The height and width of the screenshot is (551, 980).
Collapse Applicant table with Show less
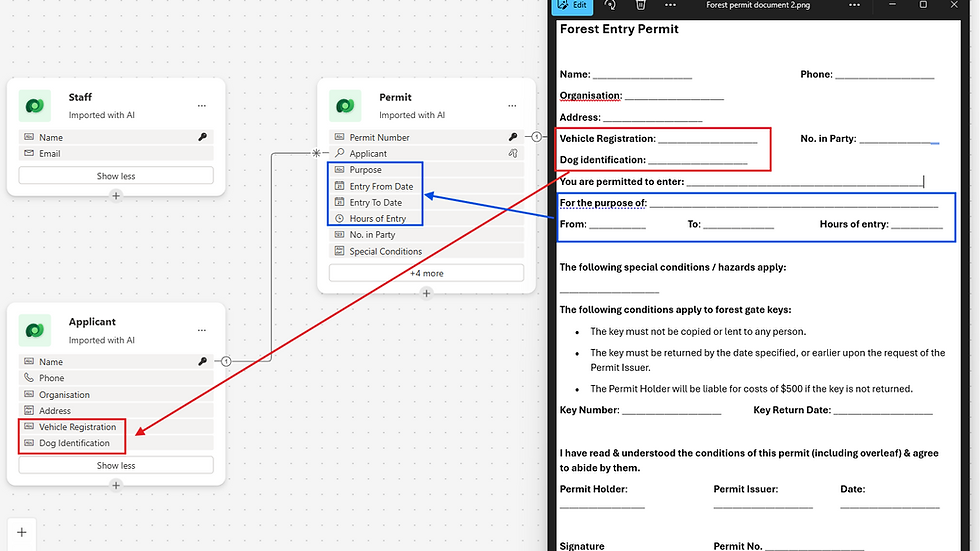[116, 465]
